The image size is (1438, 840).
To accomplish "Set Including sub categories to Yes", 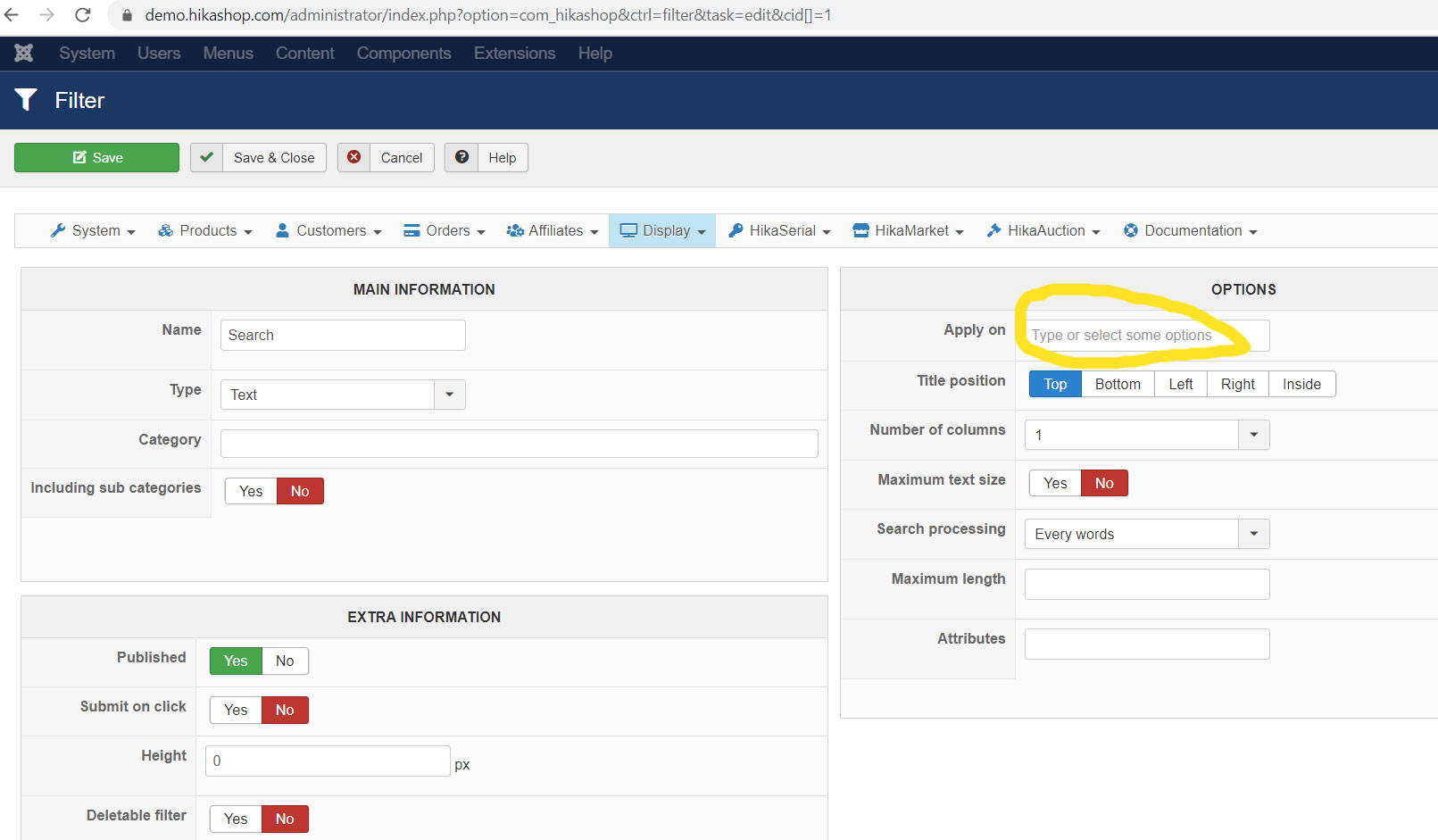I will pos(251,491).
